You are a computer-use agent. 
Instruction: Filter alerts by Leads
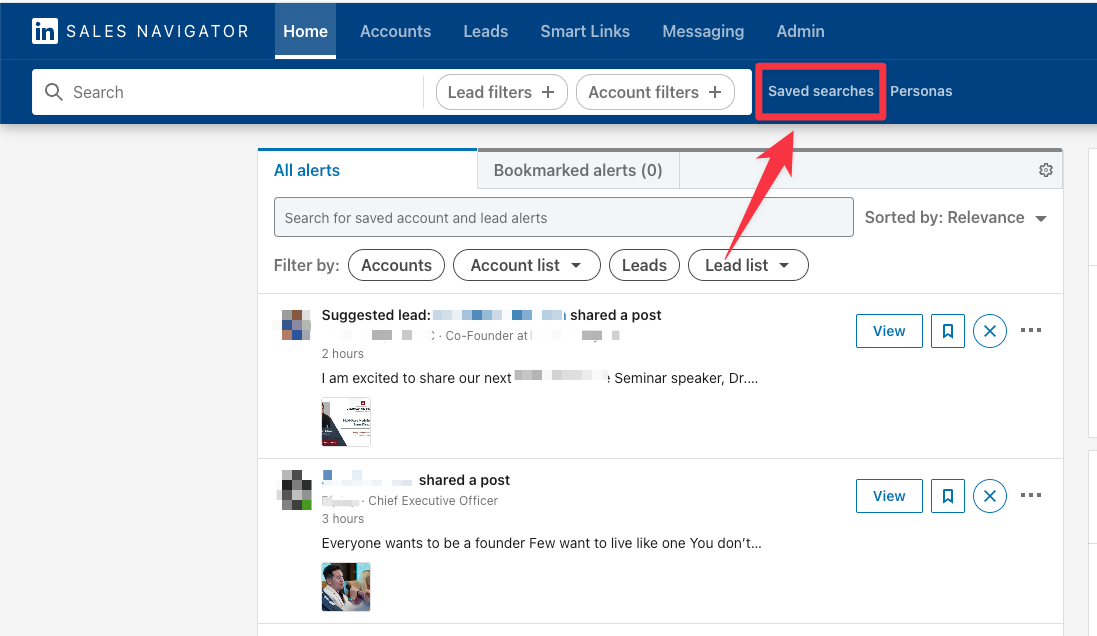644,265
